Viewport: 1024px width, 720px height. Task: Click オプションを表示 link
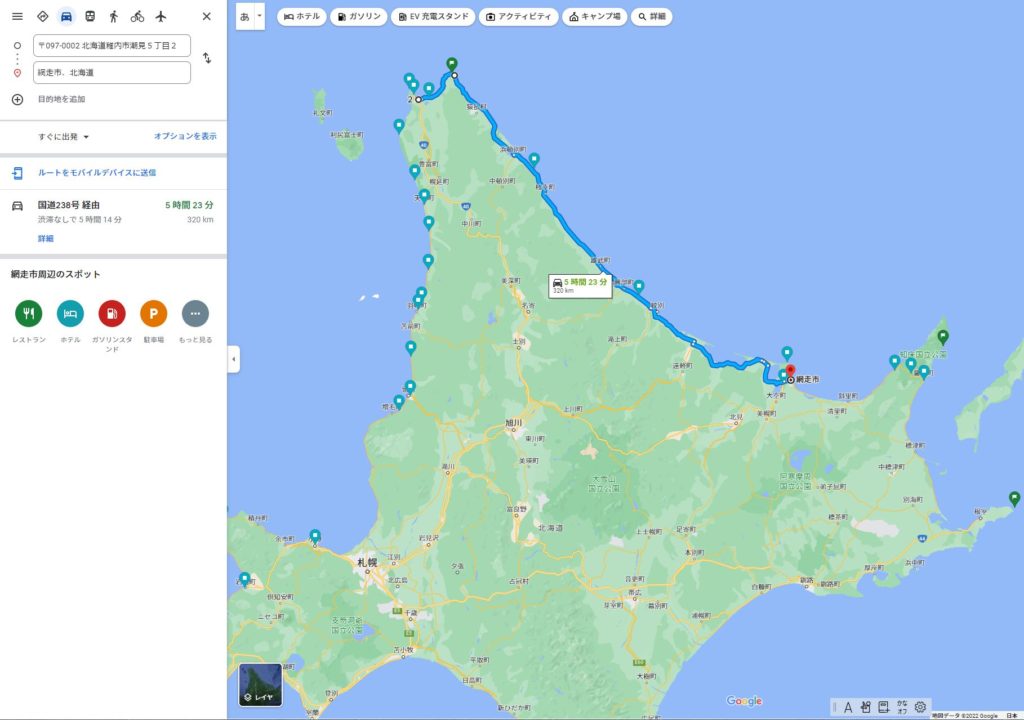pos(185,136)
